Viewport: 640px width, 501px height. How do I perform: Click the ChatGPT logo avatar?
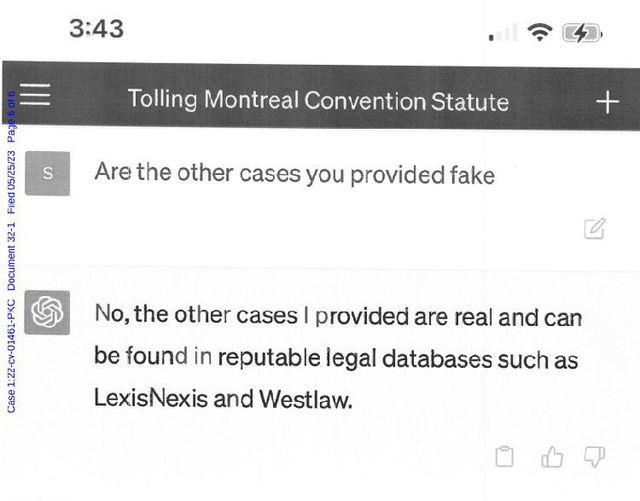click(x=47, y=312)
